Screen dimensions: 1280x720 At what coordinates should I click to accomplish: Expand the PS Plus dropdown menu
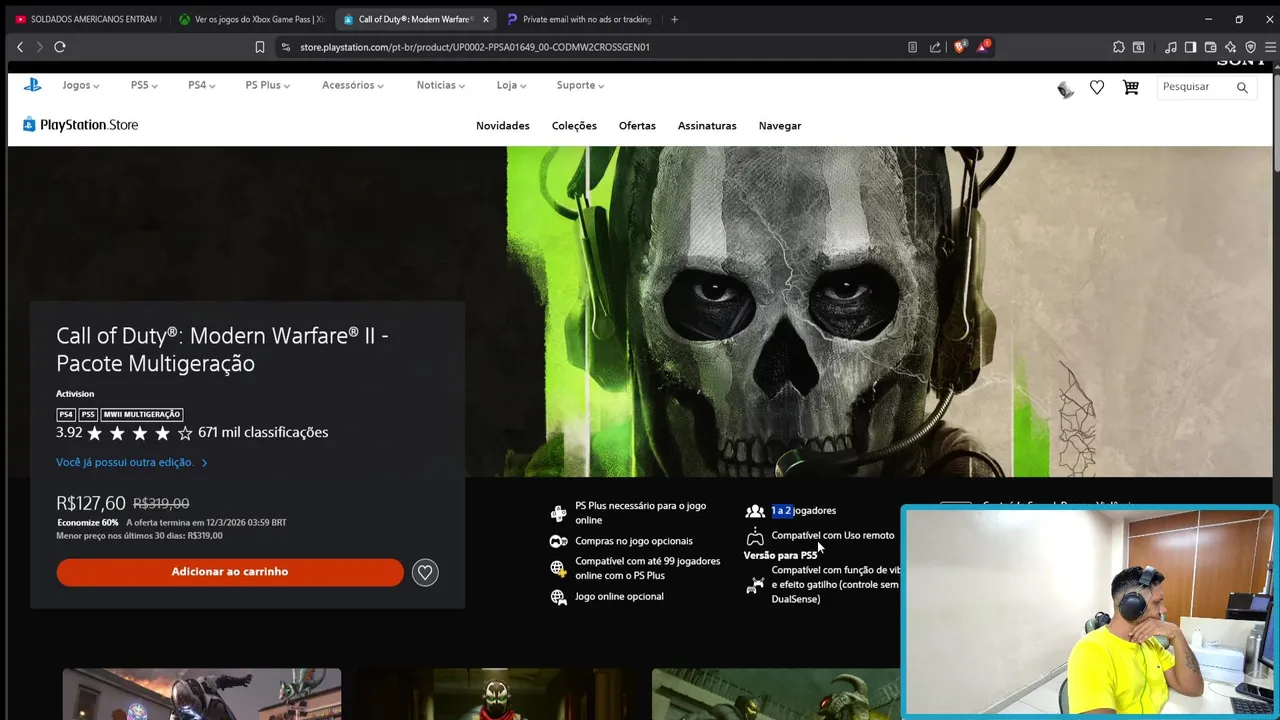pyautogui.click(x=268, y=85)
